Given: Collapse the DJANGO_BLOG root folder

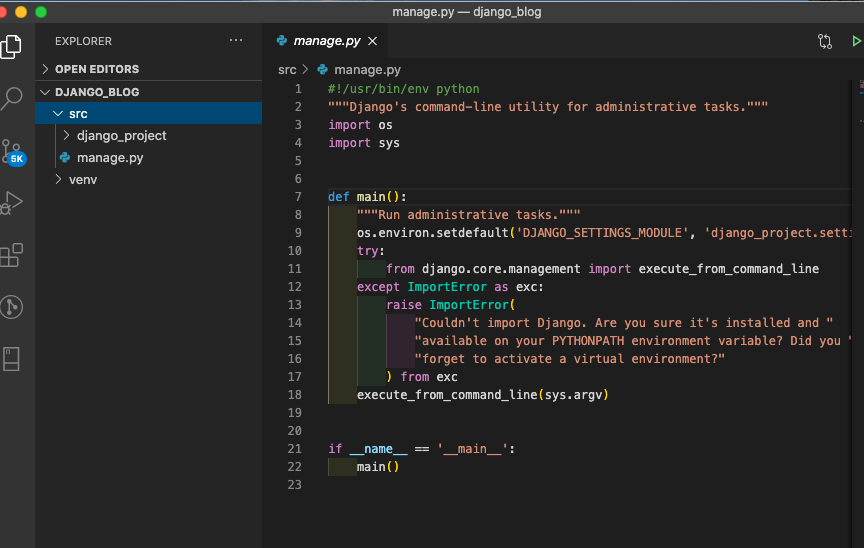Looking at the screenshot, I should pyautogui.click(x=97, y=92).
